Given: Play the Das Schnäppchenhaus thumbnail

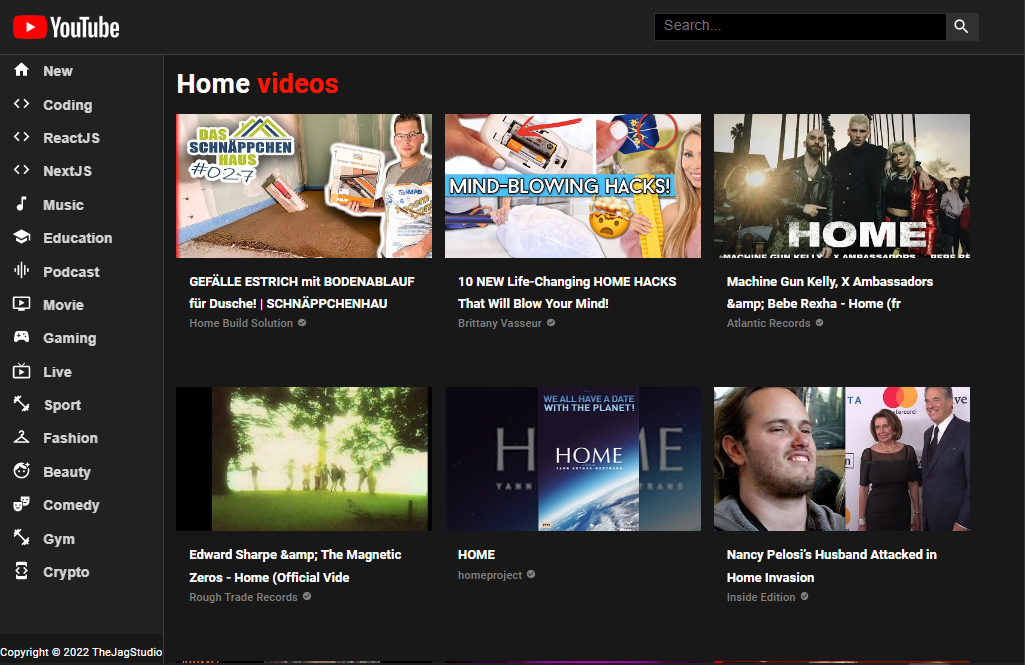Looking at the screenshot, I should click(x=304, y=186).
